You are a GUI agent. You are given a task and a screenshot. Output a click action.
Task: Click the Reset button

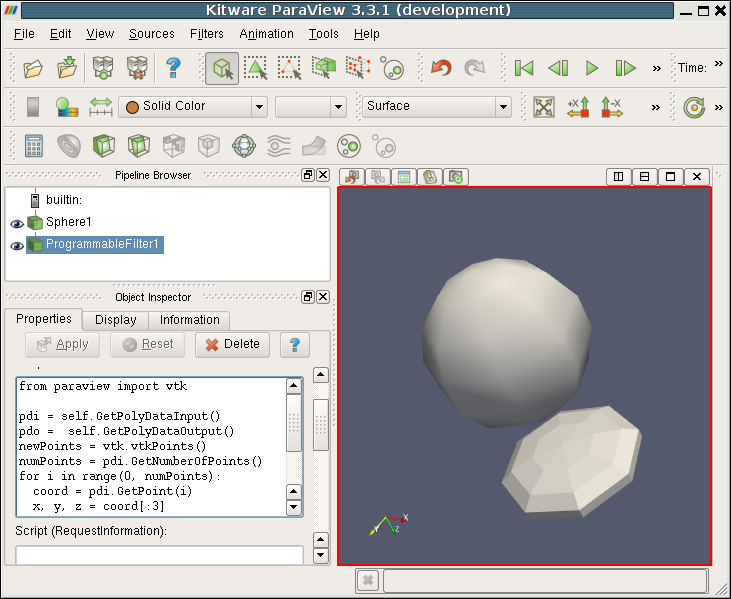[147, 344]
